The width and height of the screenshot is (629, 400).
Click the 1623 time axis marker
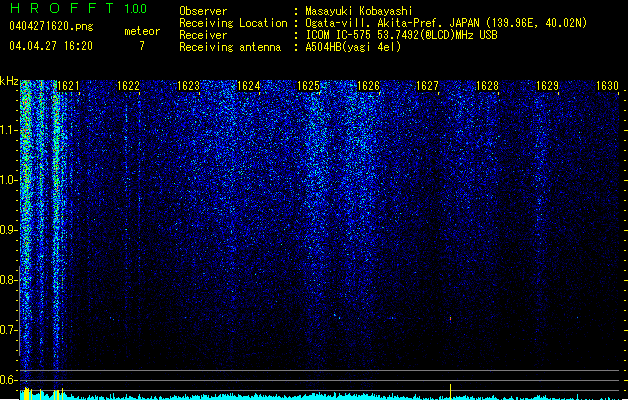click(189, 86)
